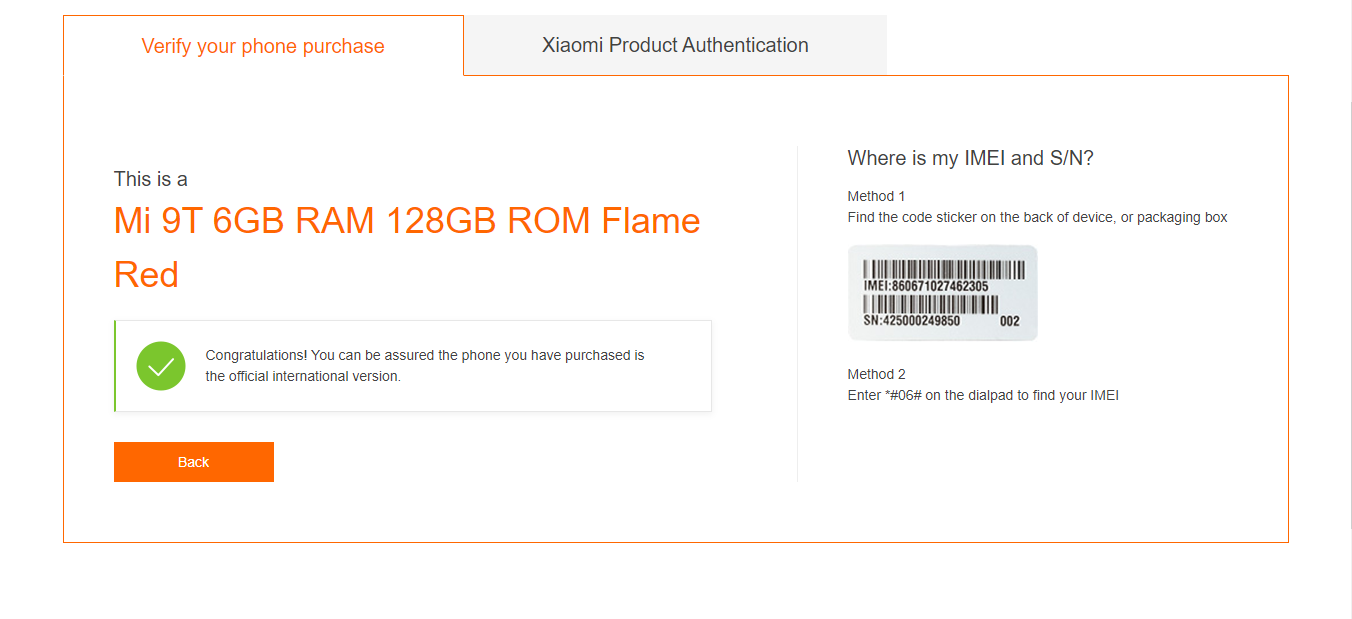This screenshot has width=1352, height=619.
Task: Select the Verify your phone purchase tab
Action: 263,46
